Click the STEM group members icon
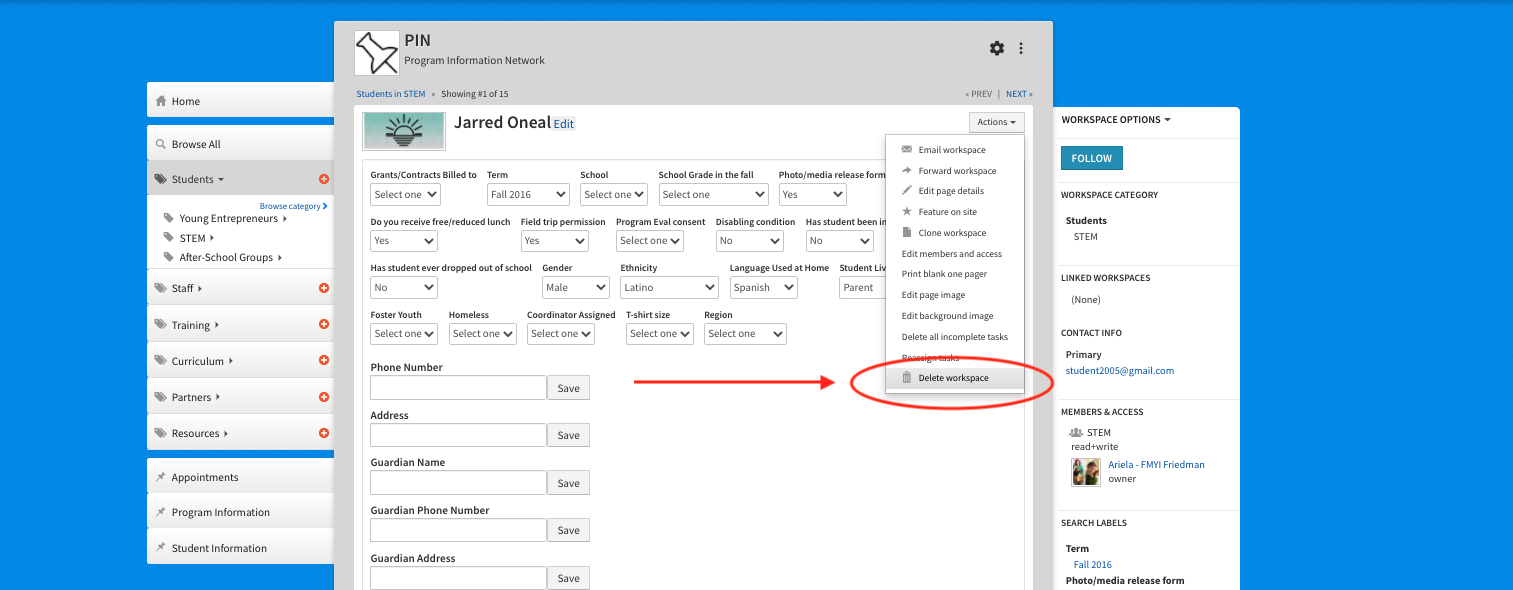This screenshot has width=1513, height=590. (x=1076, y=433)
